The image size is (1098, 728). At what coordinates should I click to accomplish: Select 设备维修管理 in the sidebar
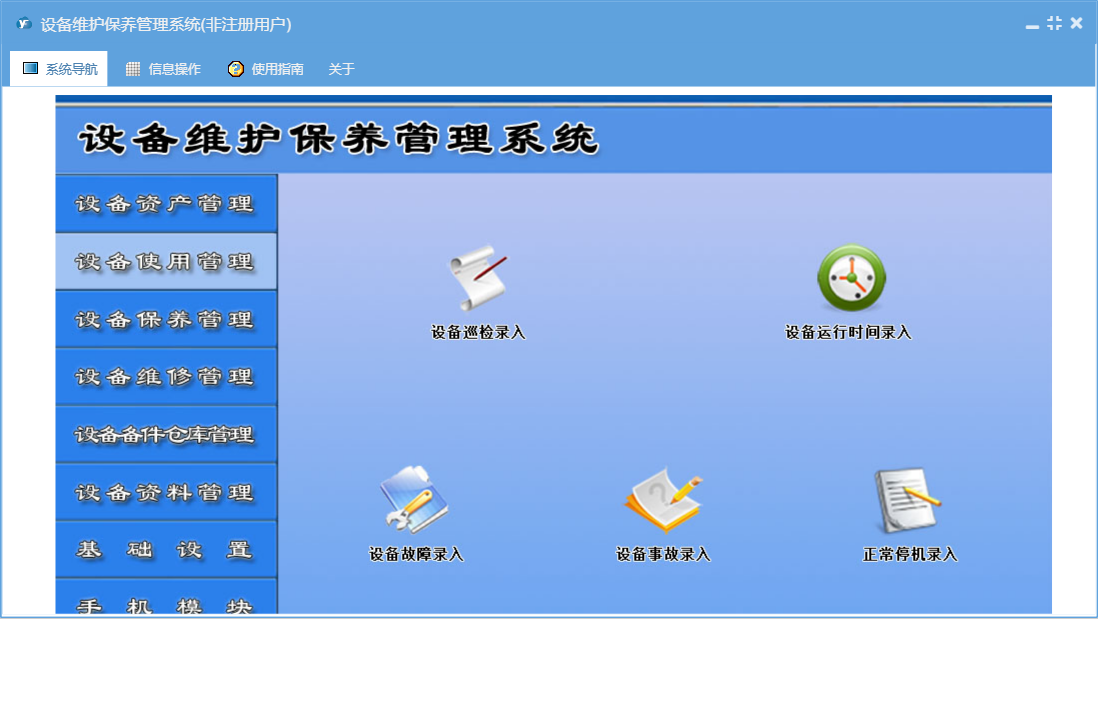click(x=166, y=377)
